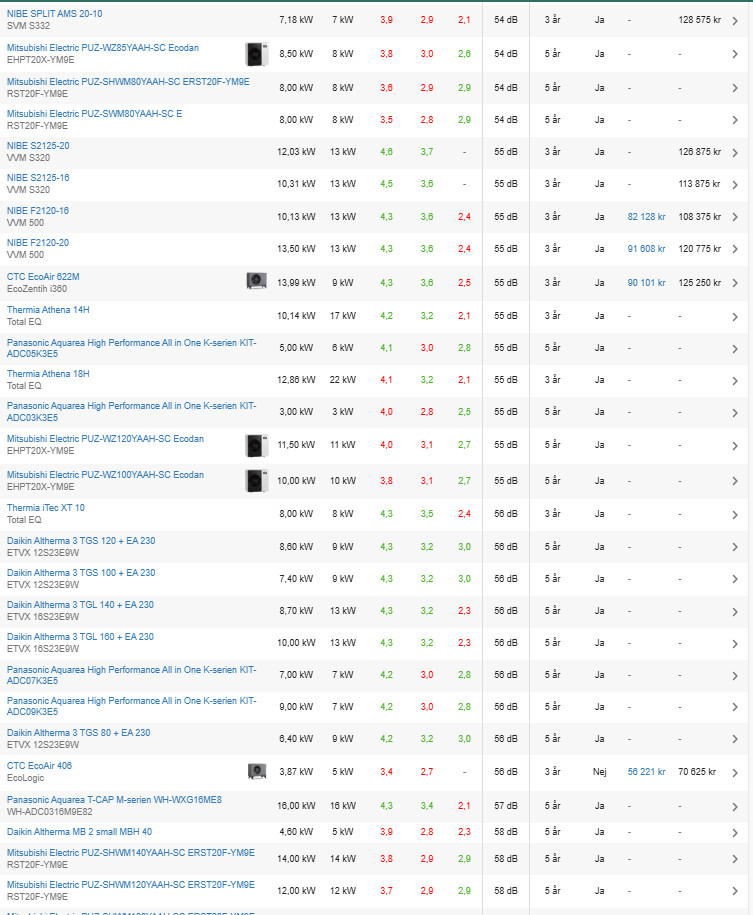
Task: Click the 91 608 kr price link
Action: [x=646, y=249]
